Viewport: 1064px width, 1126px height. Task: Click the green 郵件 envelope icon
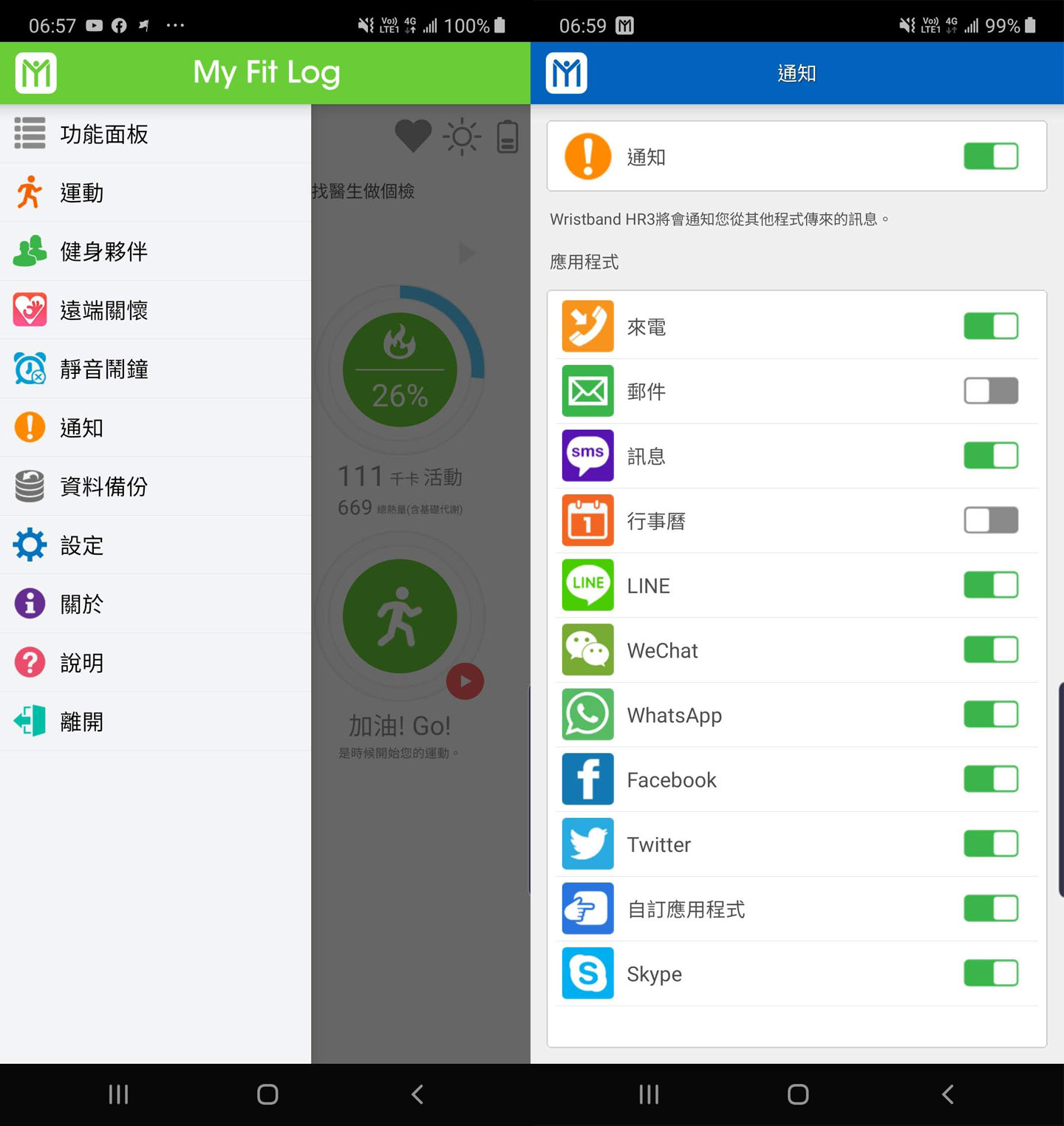(587, 391)
